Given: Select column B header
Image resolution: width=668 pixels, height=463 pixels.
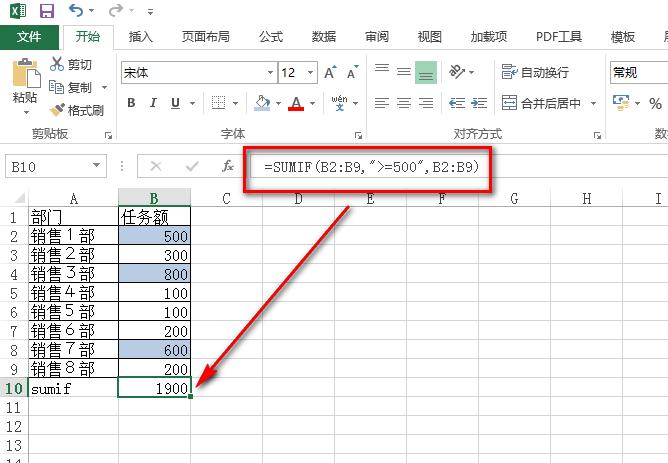Looking at the screenshot, I should tap(154, 198).
